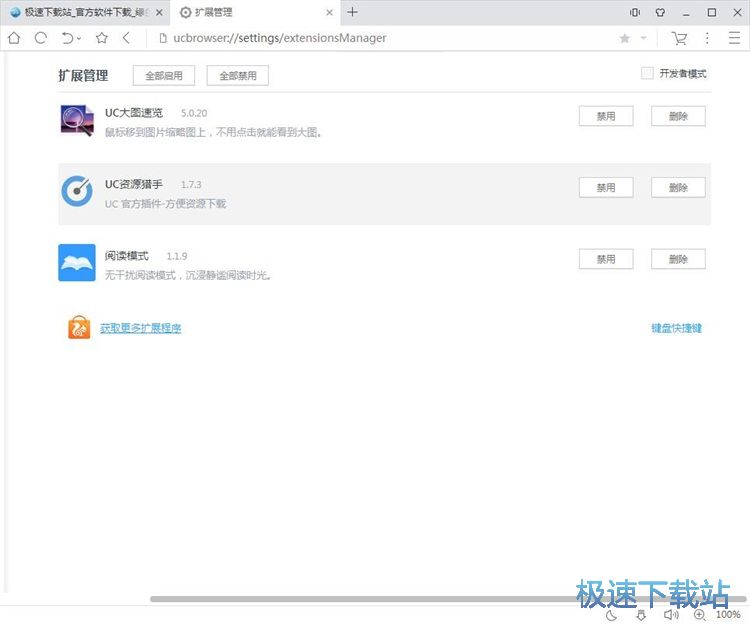Screen dimensions: 750x624
Task: Click the UC大图速览 extension icon
Action: click(77, 120)
